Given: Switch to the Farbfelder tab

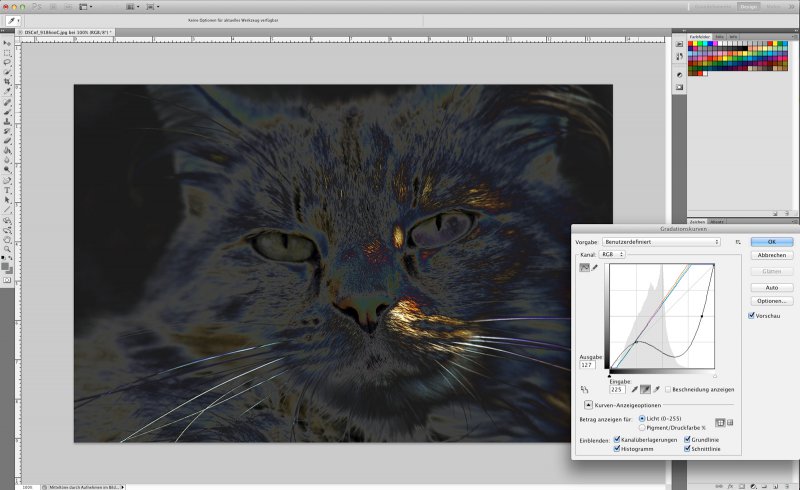Looking at the screenshot, I should pyautogui.click(x=699, y=37).
